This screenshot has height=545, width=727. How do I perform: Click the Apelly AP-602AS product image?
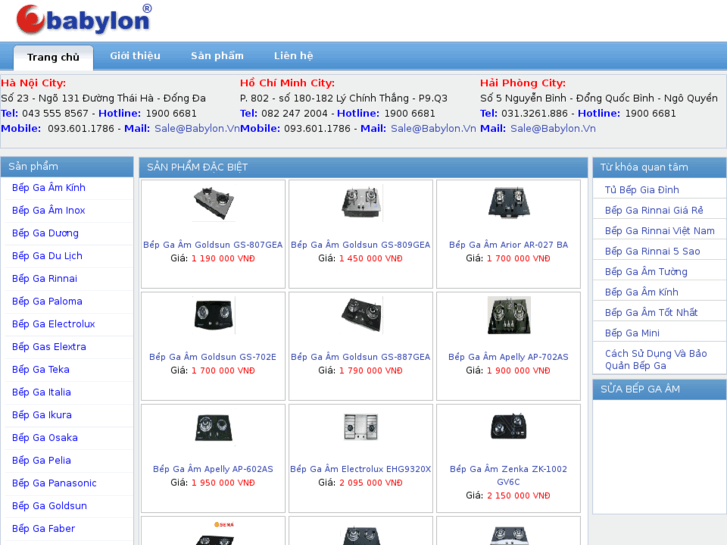[214, 428]
